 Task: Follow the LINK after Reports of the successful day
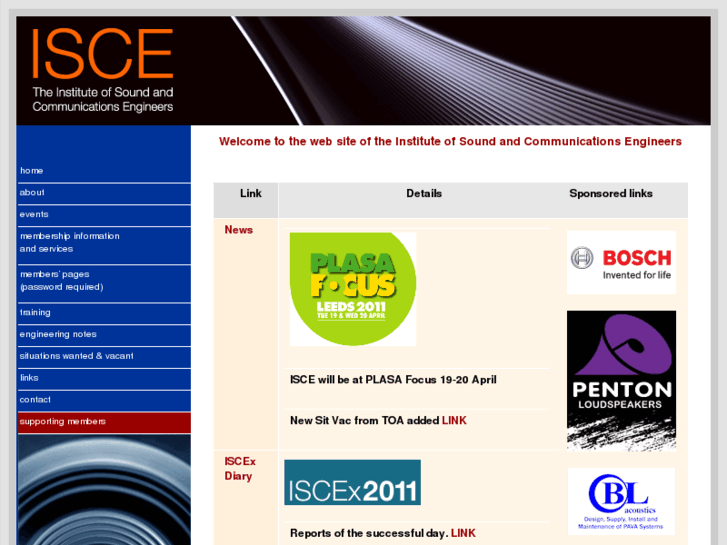[x=463, y=533]
